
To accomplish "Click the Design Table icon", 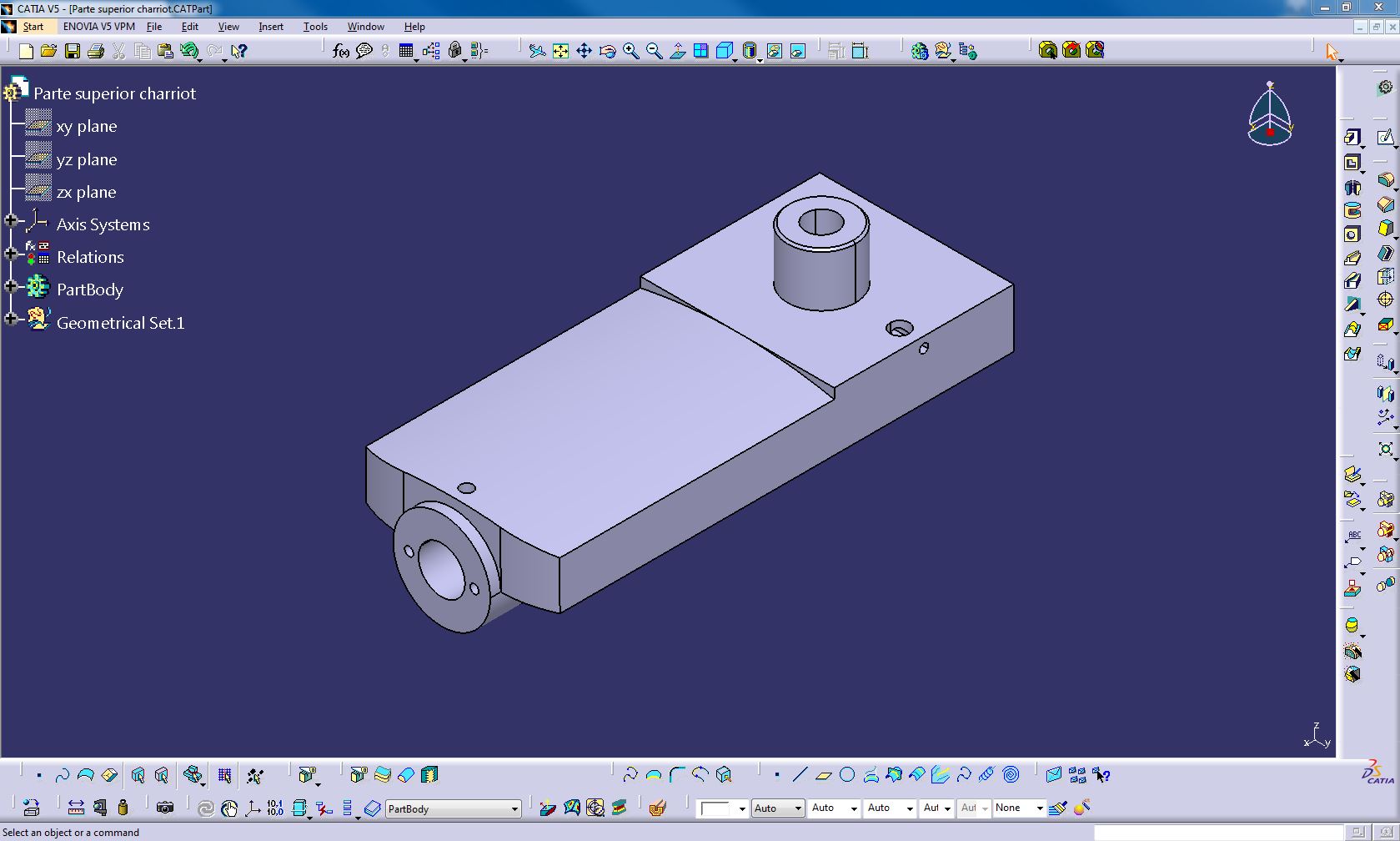I will coord(406,52).
